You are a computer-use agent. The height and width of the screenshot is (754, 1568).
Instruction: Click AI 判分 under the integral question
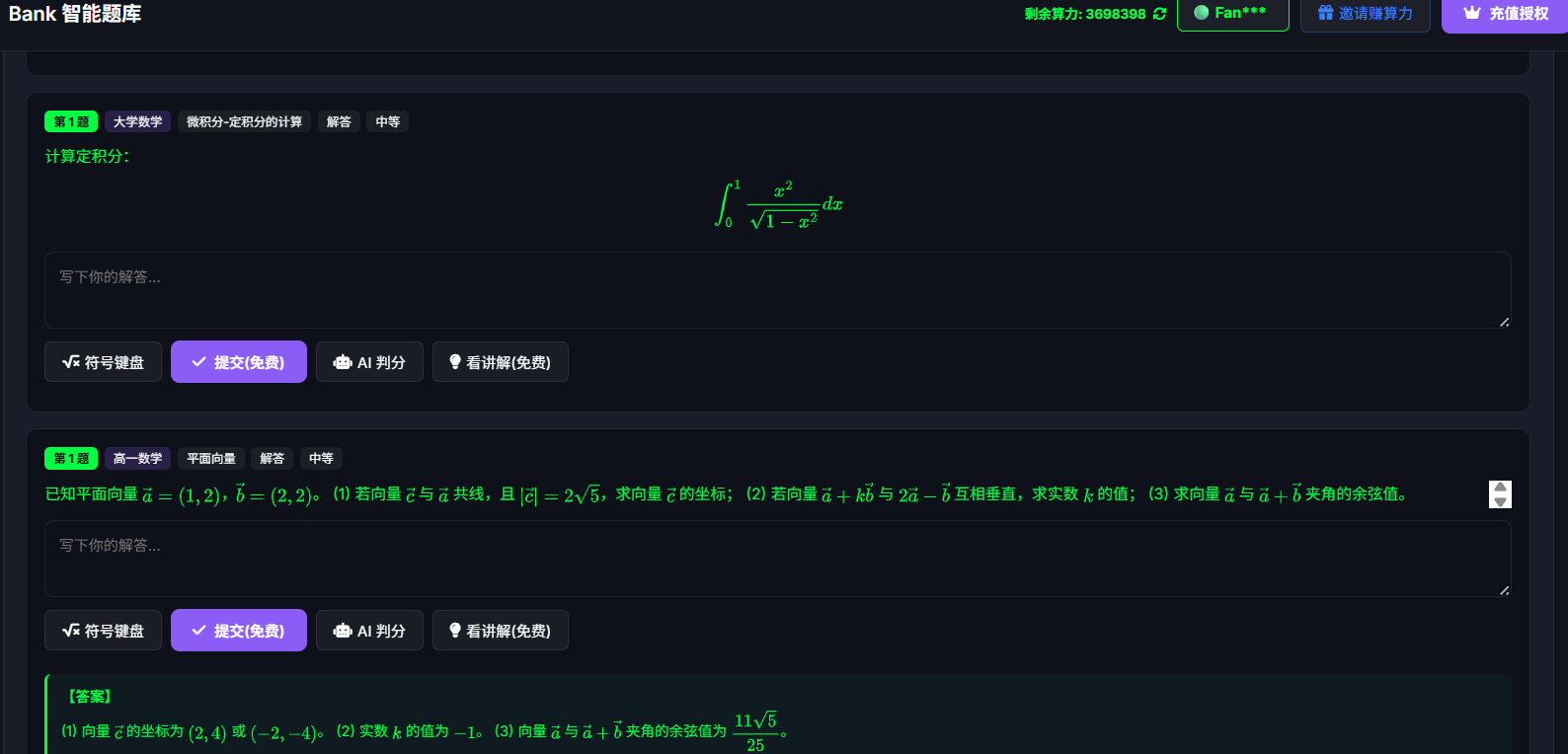pyautogui.click(x=369, y=362)
